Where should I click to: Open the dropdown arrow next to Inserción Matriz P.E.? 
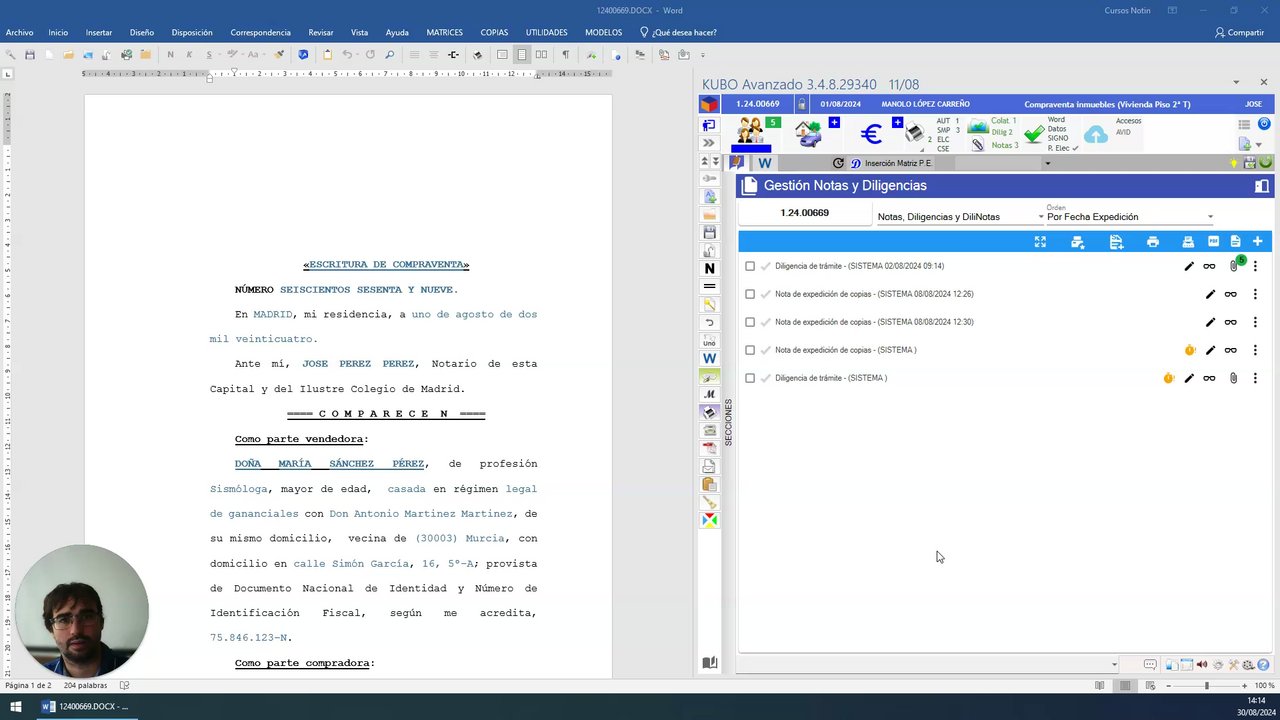1047,163
